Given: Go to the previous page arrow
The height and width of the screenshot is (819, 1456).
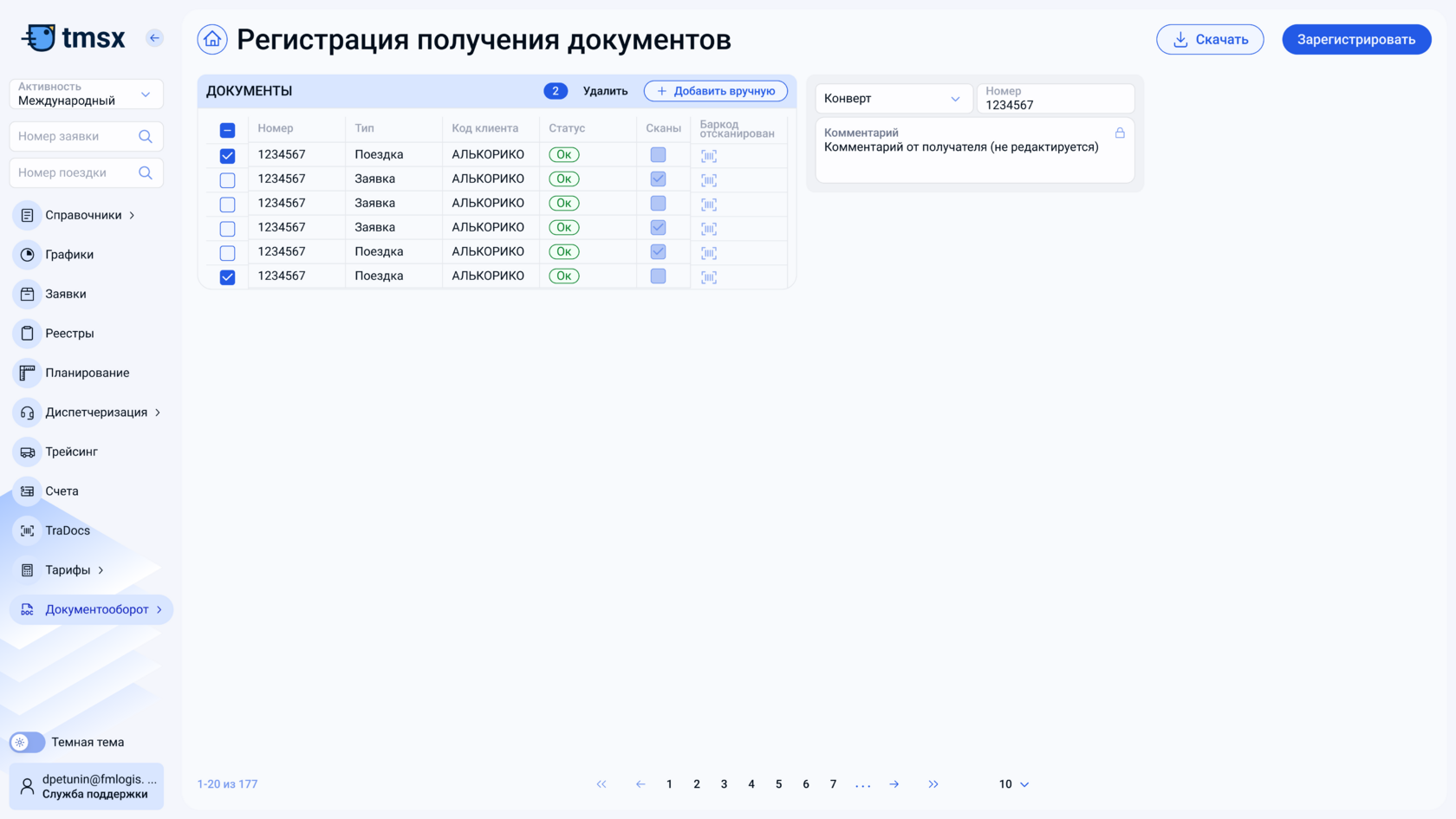Looking at the screenshot, I should (x=640, y=784).
